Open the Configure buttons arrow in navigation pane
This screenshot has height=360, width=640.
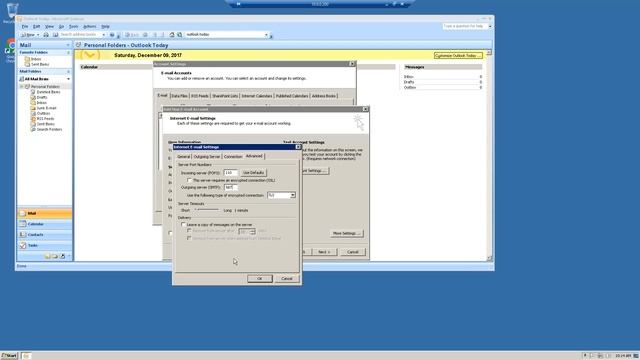point(69,256)
